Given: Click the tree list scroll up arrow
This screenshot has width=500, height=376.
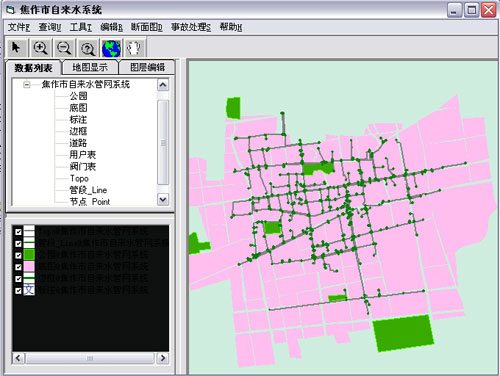Looking at the screenshot, I should [163, 85].
